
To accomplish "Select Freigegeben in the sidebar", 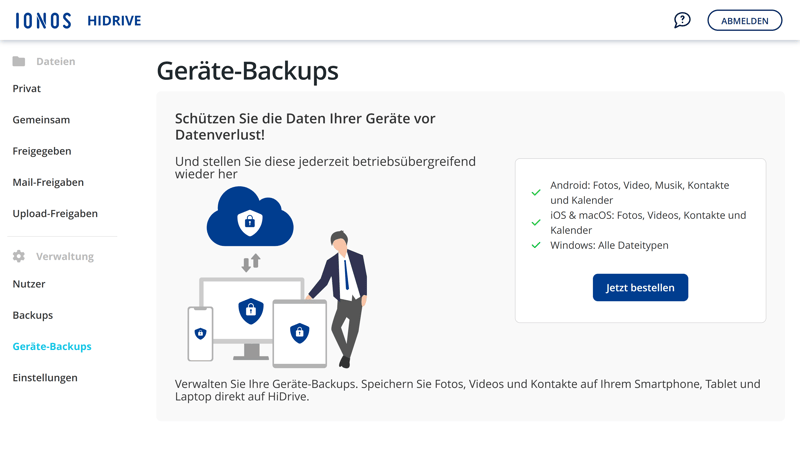I will (42, 151).
